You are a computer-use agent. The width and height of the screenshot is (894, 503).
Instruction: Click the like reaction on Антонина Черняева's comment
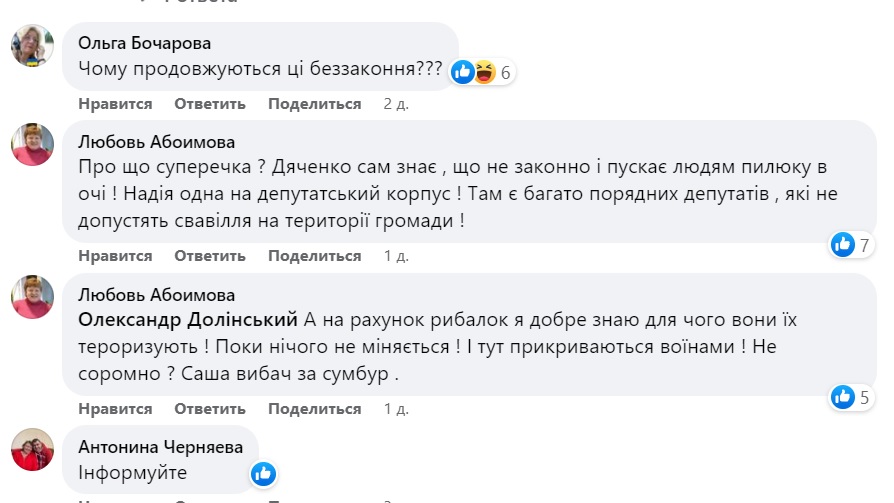coord(263,473)
